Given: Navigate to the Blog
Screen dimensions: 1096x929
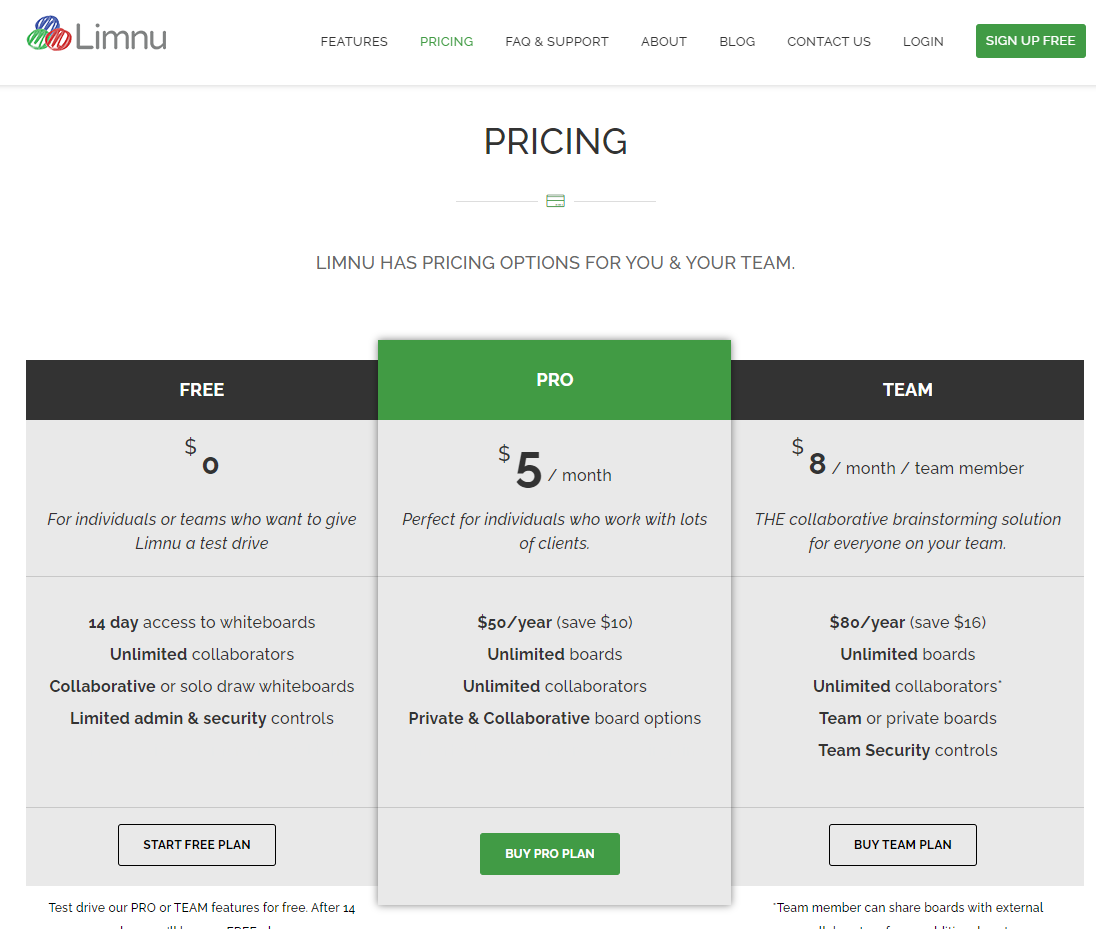Looking at the screenshot, I should point(737,42).
